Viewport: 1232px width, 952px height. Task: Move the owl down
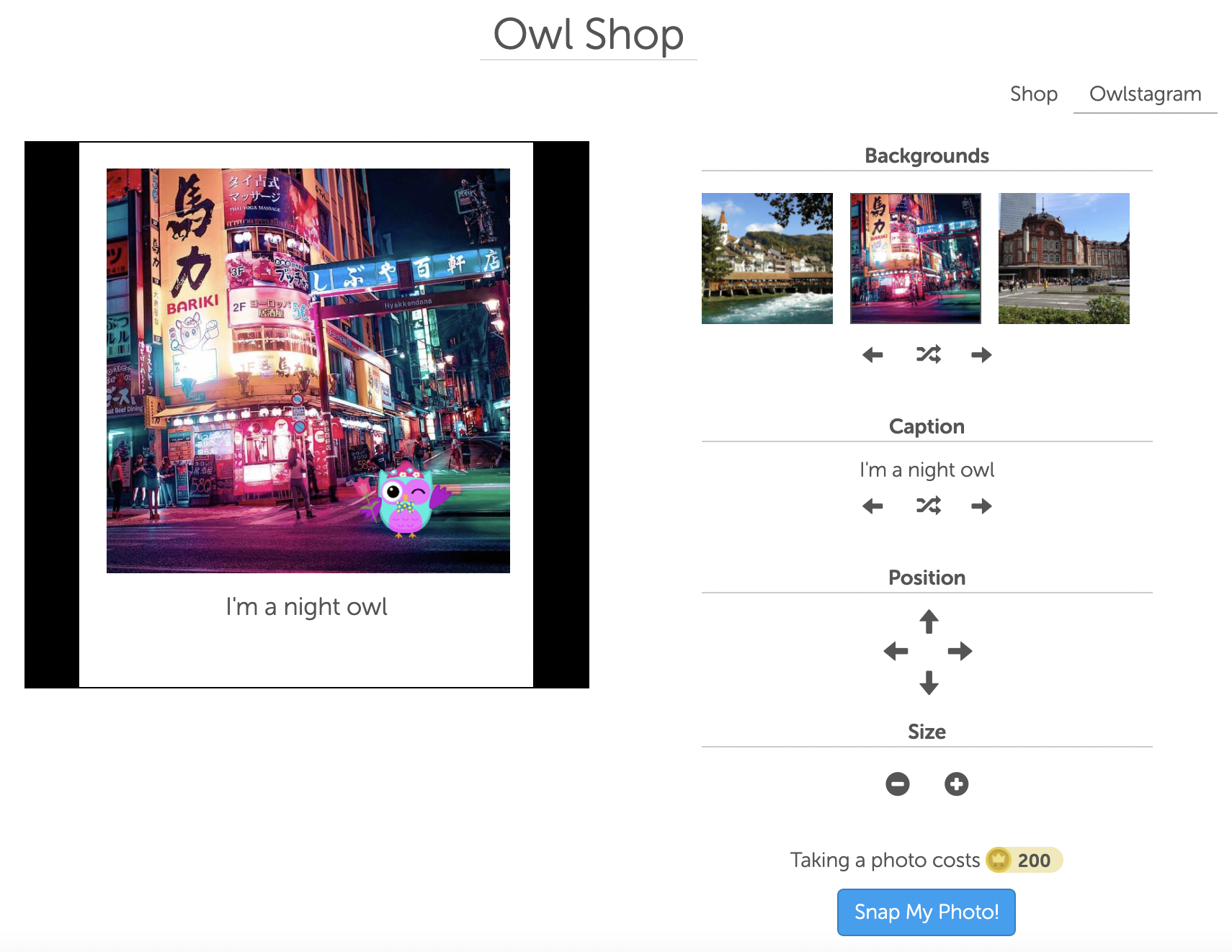[x=929, y=682]
